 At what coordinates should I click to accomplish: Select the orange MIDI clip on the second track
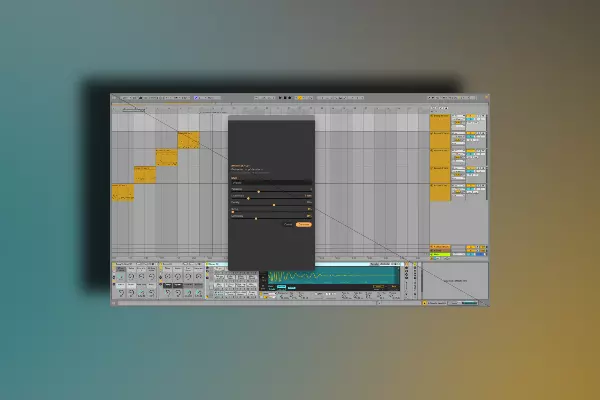point(189,140)
